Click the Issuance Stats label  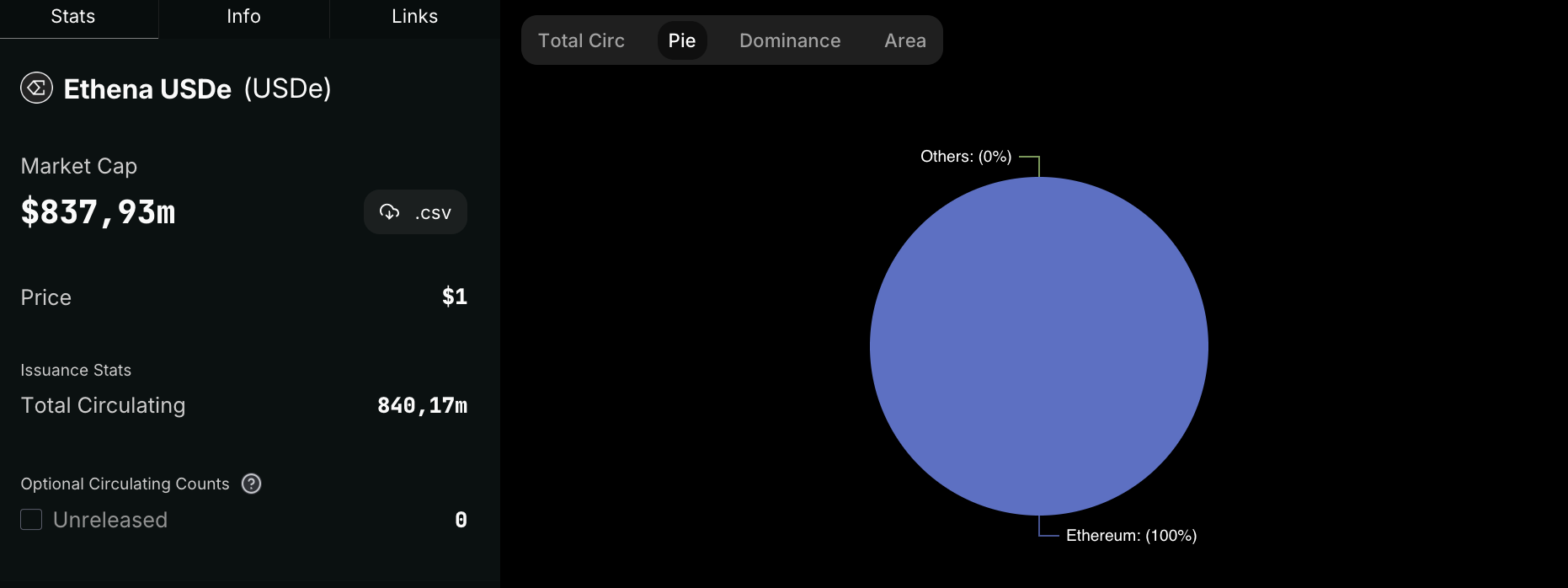click(76, 370)
